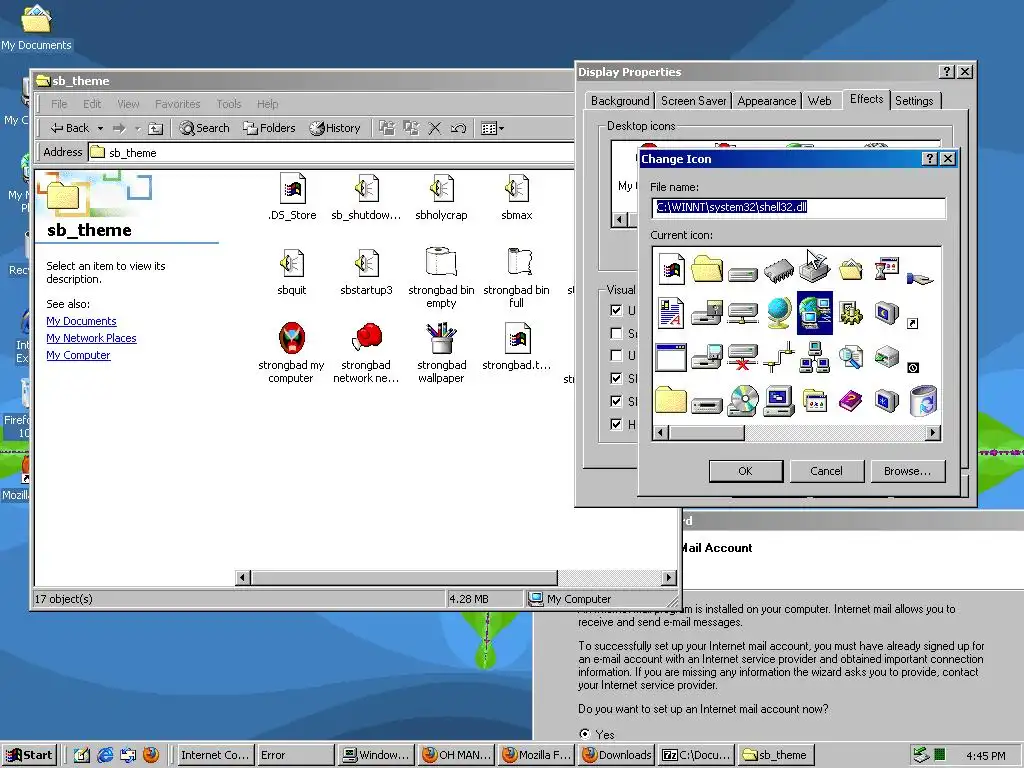Image resolution: width=1024 pixels, height=768 pixels.
Task: Pick the monitor with moon icon
Action: 886,313
